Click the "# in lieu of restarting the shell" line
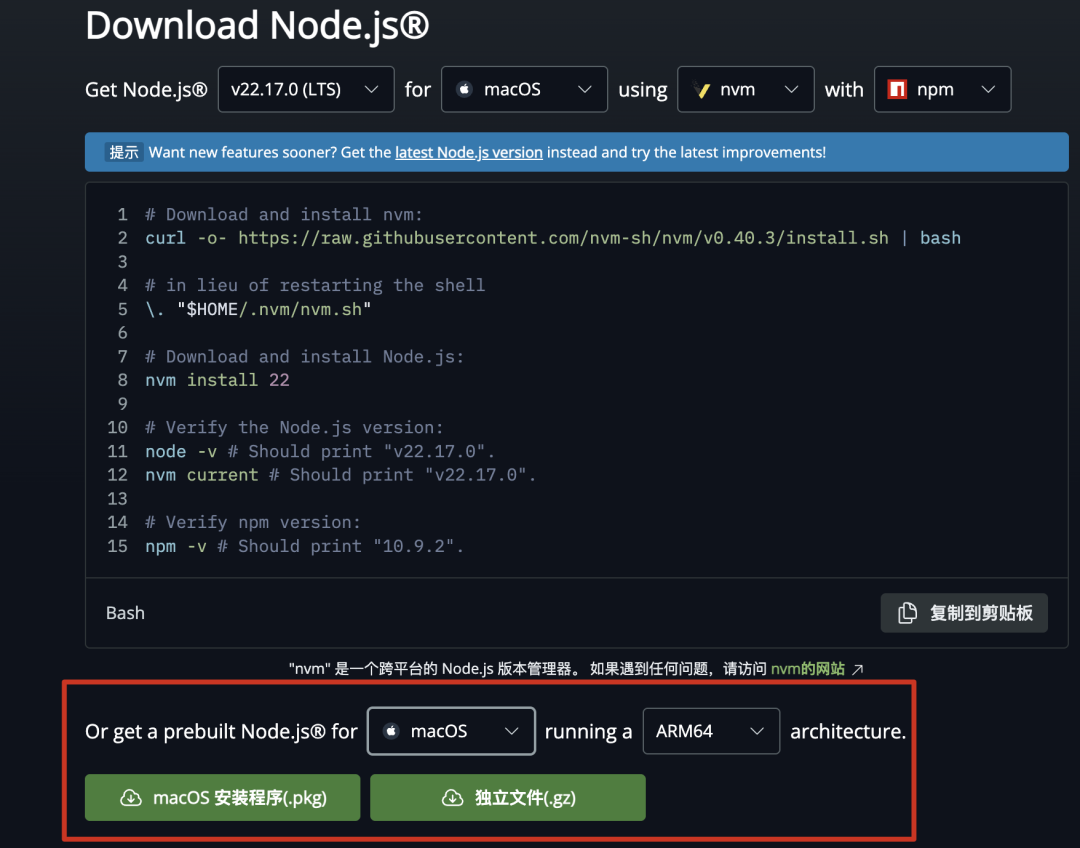The image size is (1080, 848). click(315, 285)
